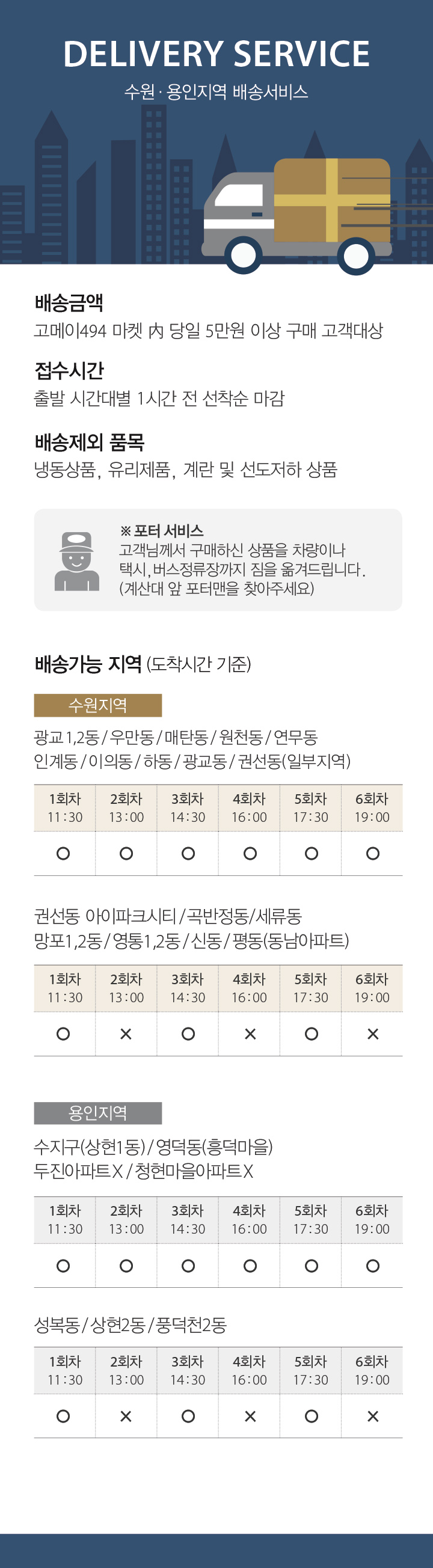Click the DELIVERY SERVICE heading
The width and height of the screenshot is (433, 1568).
[x=216, y=54]
